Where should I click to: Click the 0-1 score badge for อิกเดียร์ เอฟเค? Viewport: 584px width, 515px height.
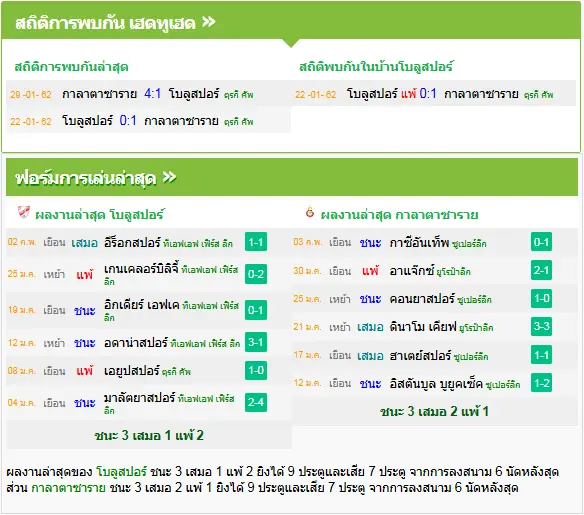pyautogui.click(x=256, y=310)
